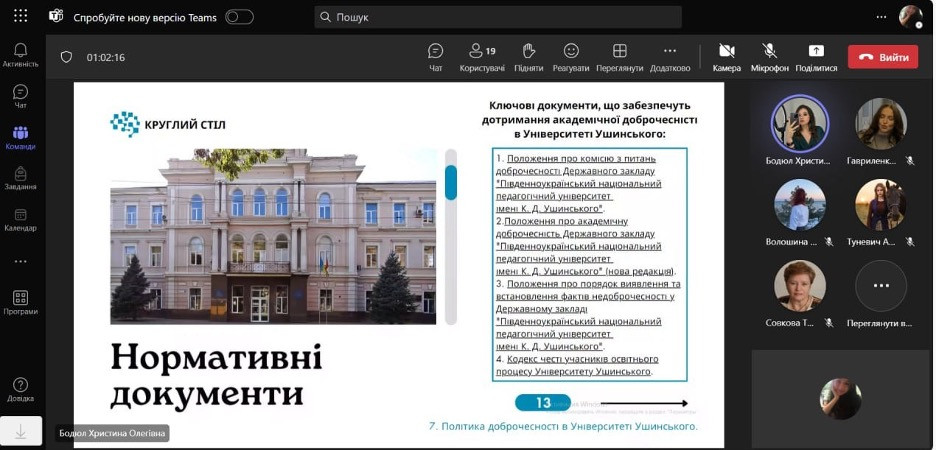Show the Користувачі participants list
This screenshot has width=936, height=450.
(x=482, y=57)
